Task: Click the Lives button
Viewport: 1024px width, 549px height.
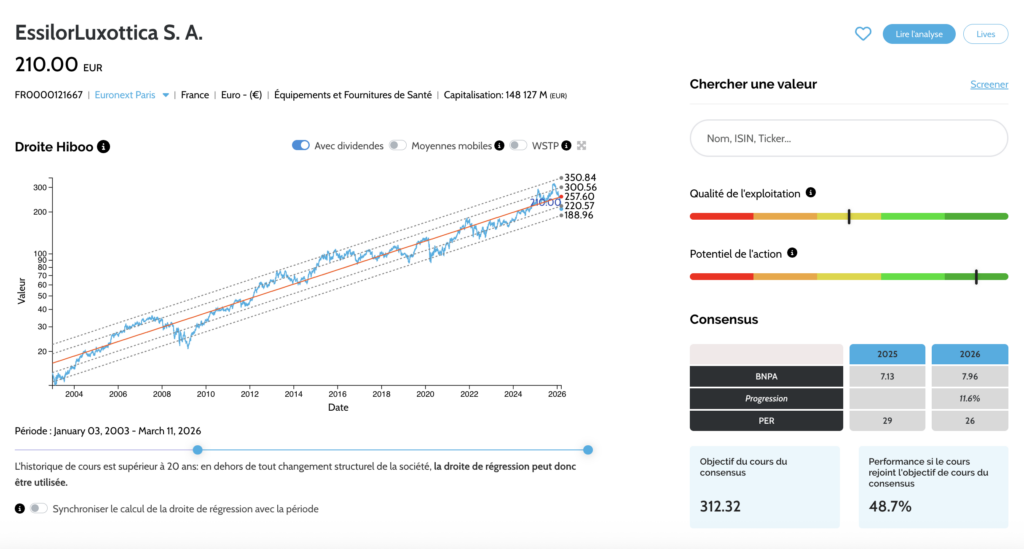Action: 985,34
